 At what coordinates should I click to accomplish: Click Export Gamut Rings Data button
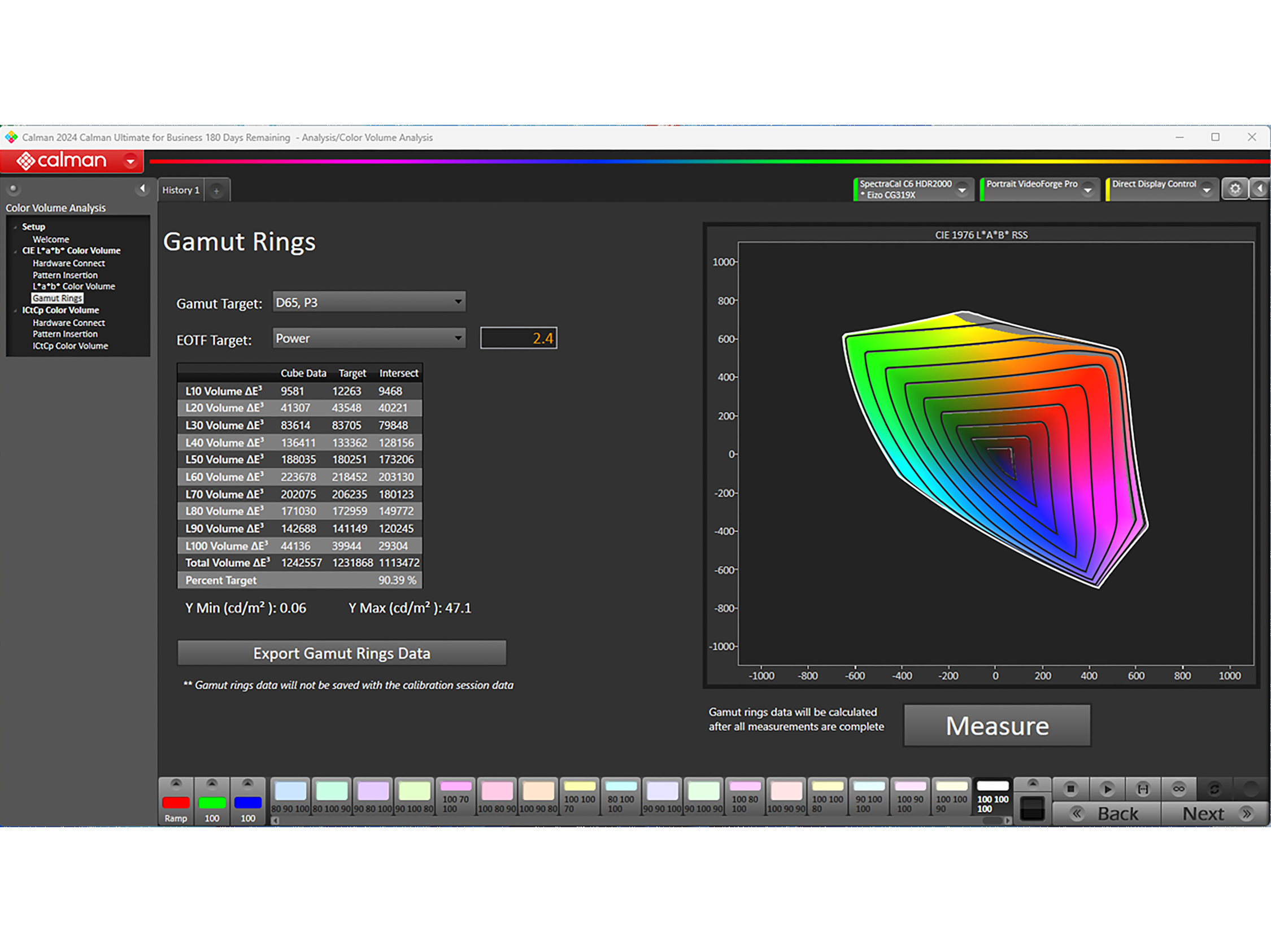(x=341, y=653)
